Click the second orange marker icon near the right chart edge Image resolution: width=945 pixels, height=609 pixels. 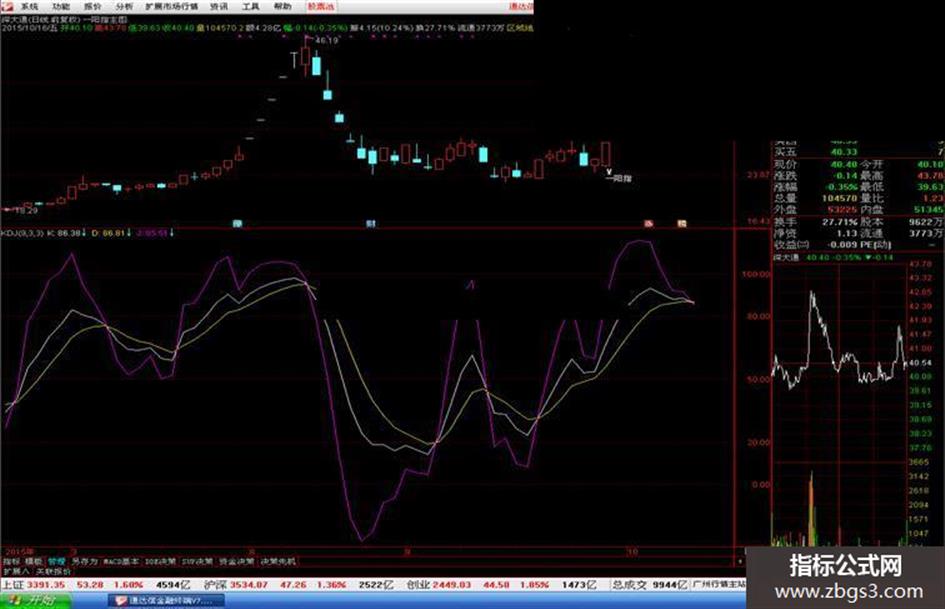pyautogui.click(x=682, y=224)
